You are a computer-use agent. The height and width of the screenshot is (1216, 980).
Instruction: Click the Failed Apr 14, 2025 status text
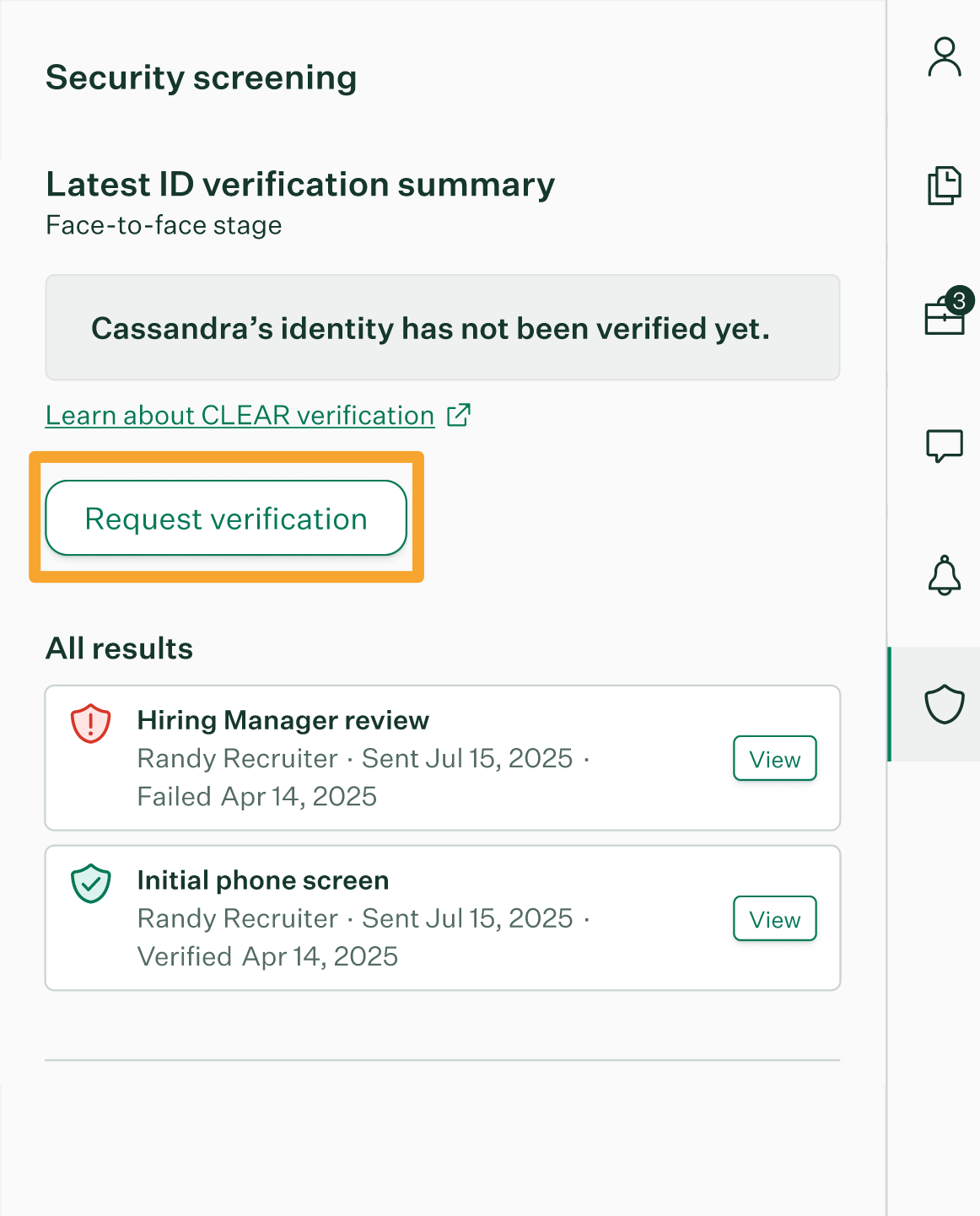click(256, 796)
